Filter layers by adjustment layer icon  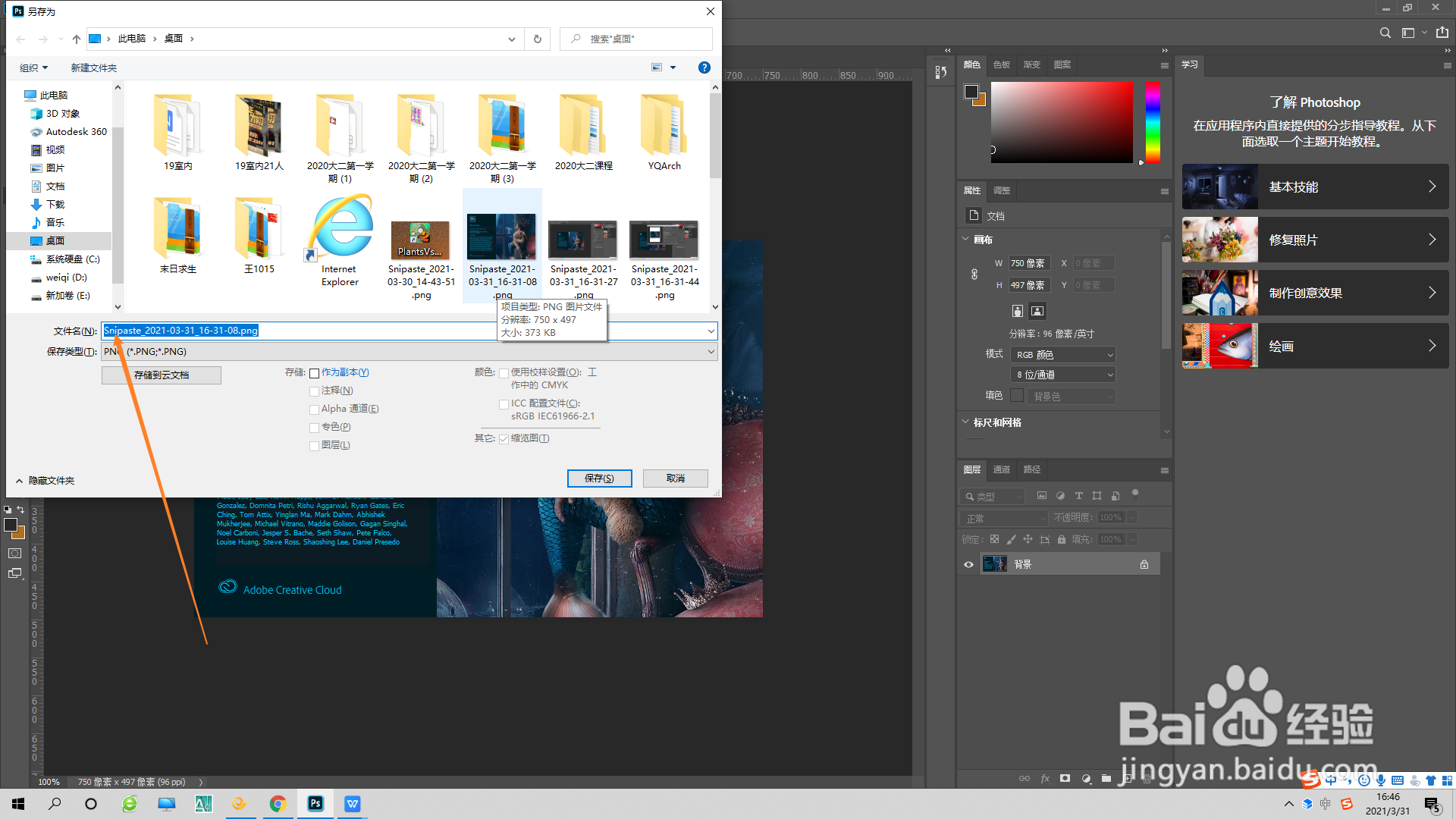coord(1060,496)
